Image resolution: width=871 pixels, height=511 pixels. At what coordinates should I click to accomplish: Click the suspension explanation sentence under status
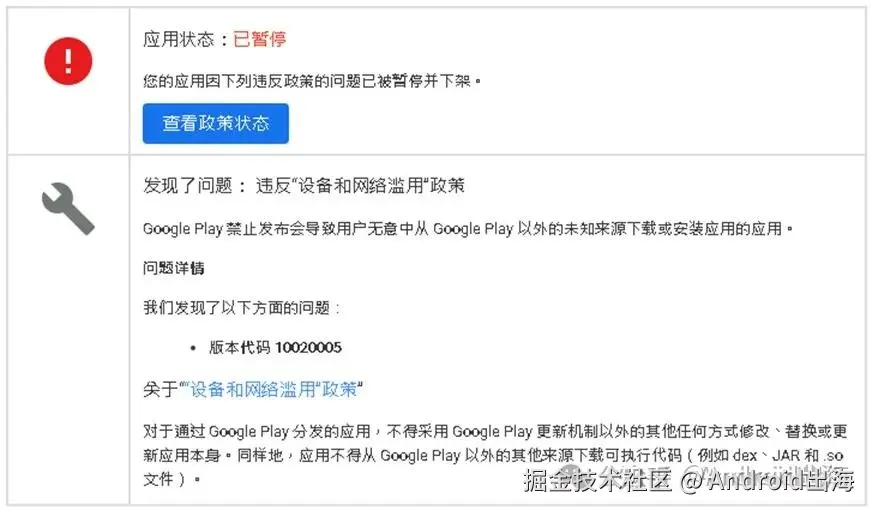point(312,82)
